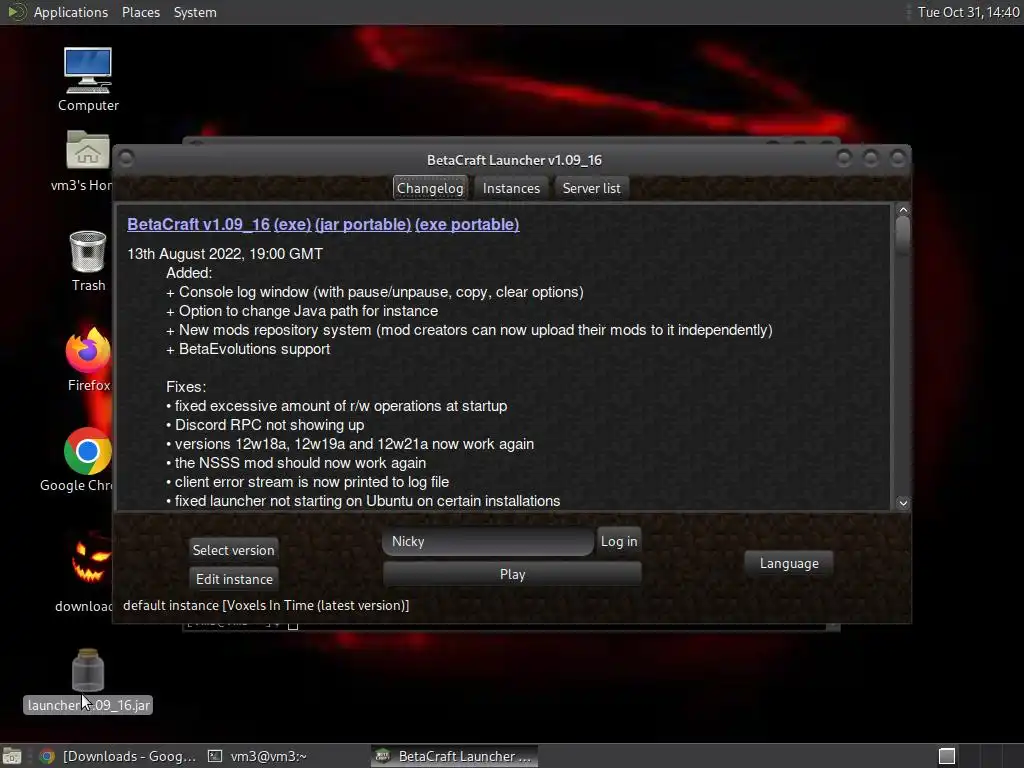Click the changelog scrollbar down arrow
1024x768 pixels.
tap(903, 503)
